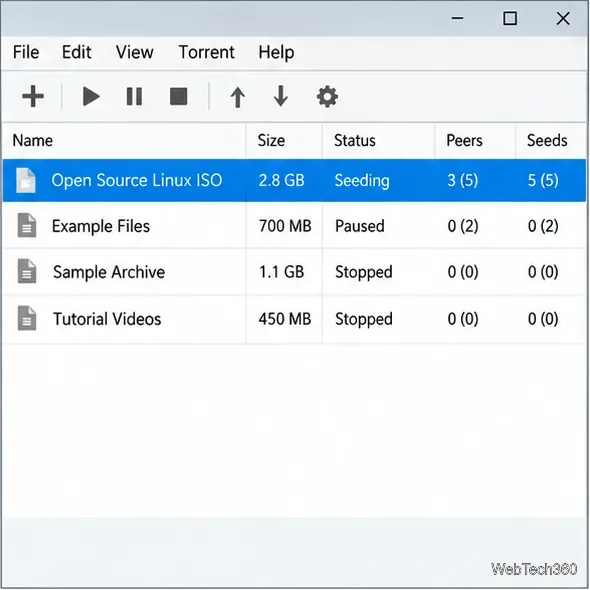Close the torrent client window
The height and width of the screenshot is (590, 590).
(563, 18)
